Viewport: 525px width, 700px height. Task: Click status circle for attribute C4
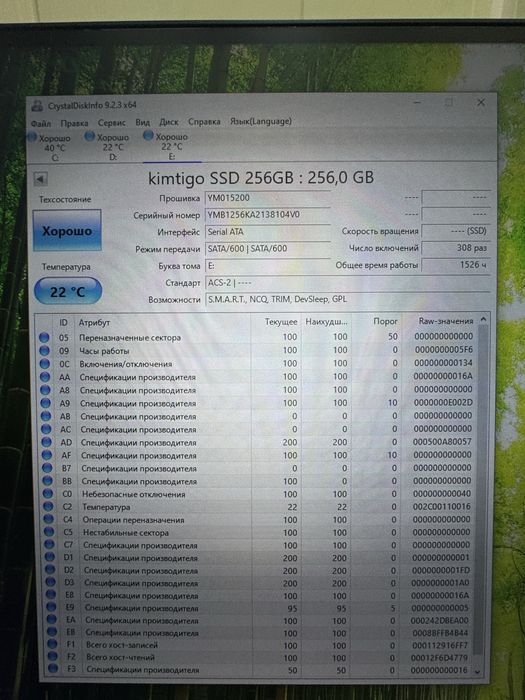[49, 520]
